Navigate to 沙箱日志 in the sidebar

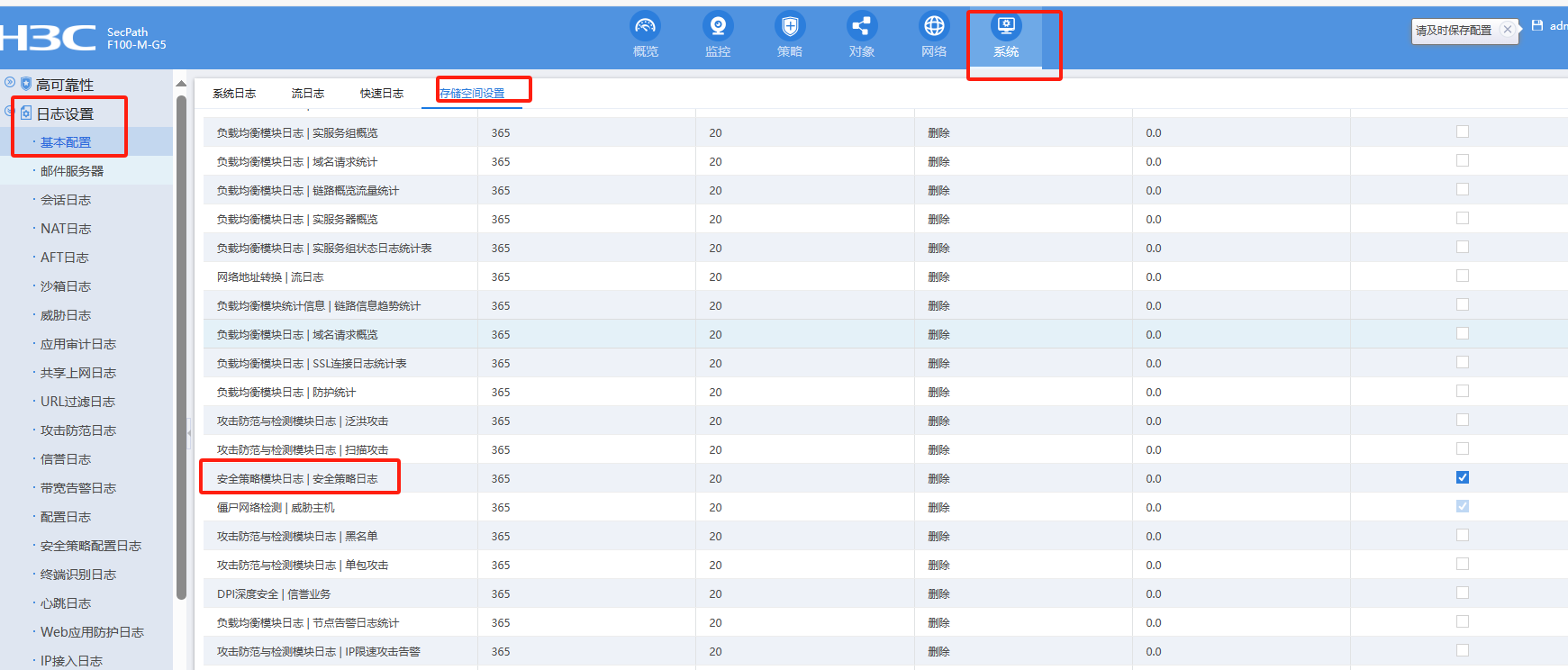(66, 286)
